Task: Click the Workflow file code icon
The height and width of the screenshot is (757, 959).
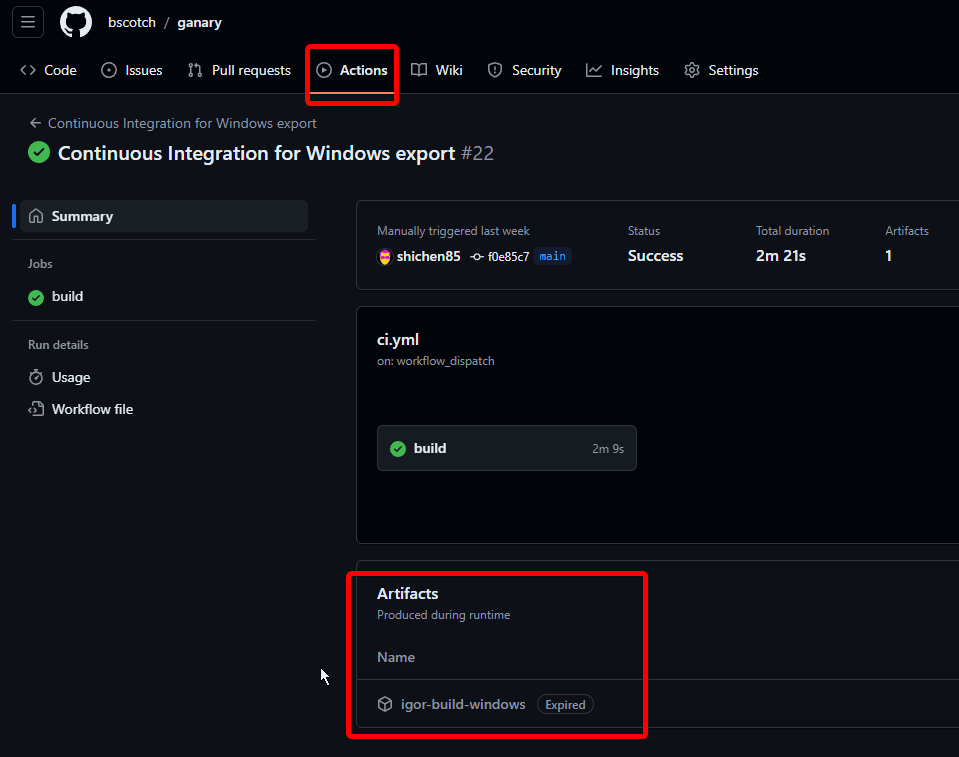Action: (36, 409)
